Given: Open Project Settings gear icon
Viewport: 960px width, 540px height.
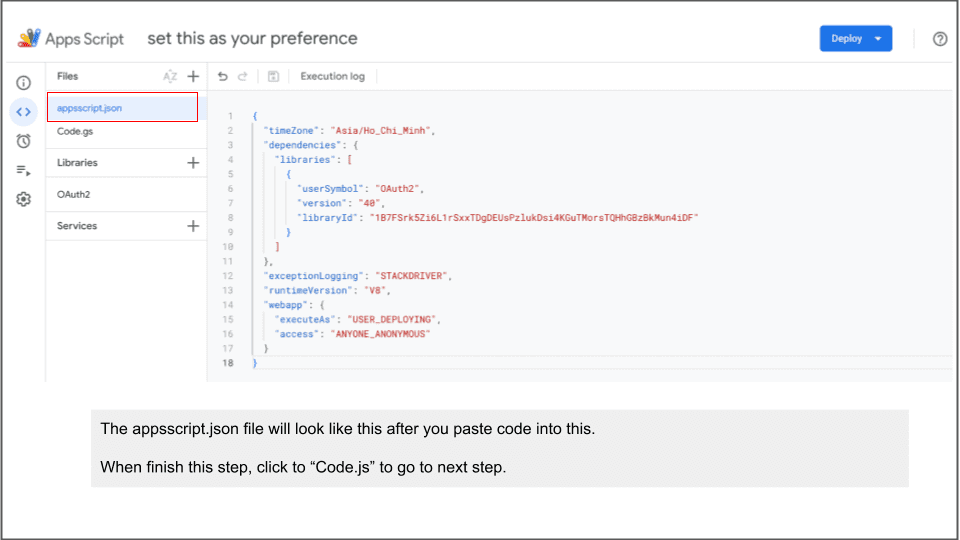Looking at the screenshot, I should point(24,199).
